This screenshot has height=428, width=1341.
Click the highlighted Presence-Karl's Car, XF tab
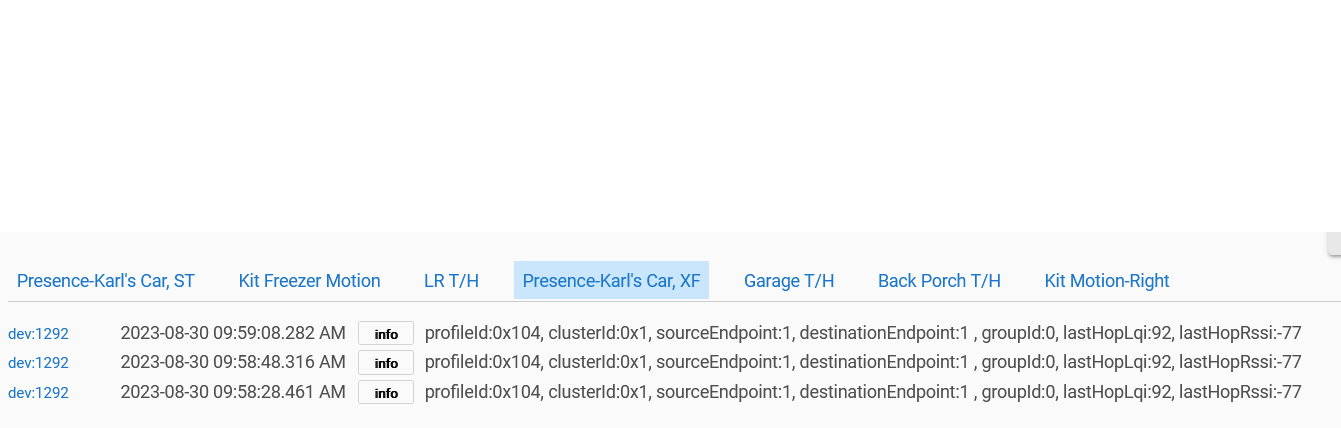[611, 281]
